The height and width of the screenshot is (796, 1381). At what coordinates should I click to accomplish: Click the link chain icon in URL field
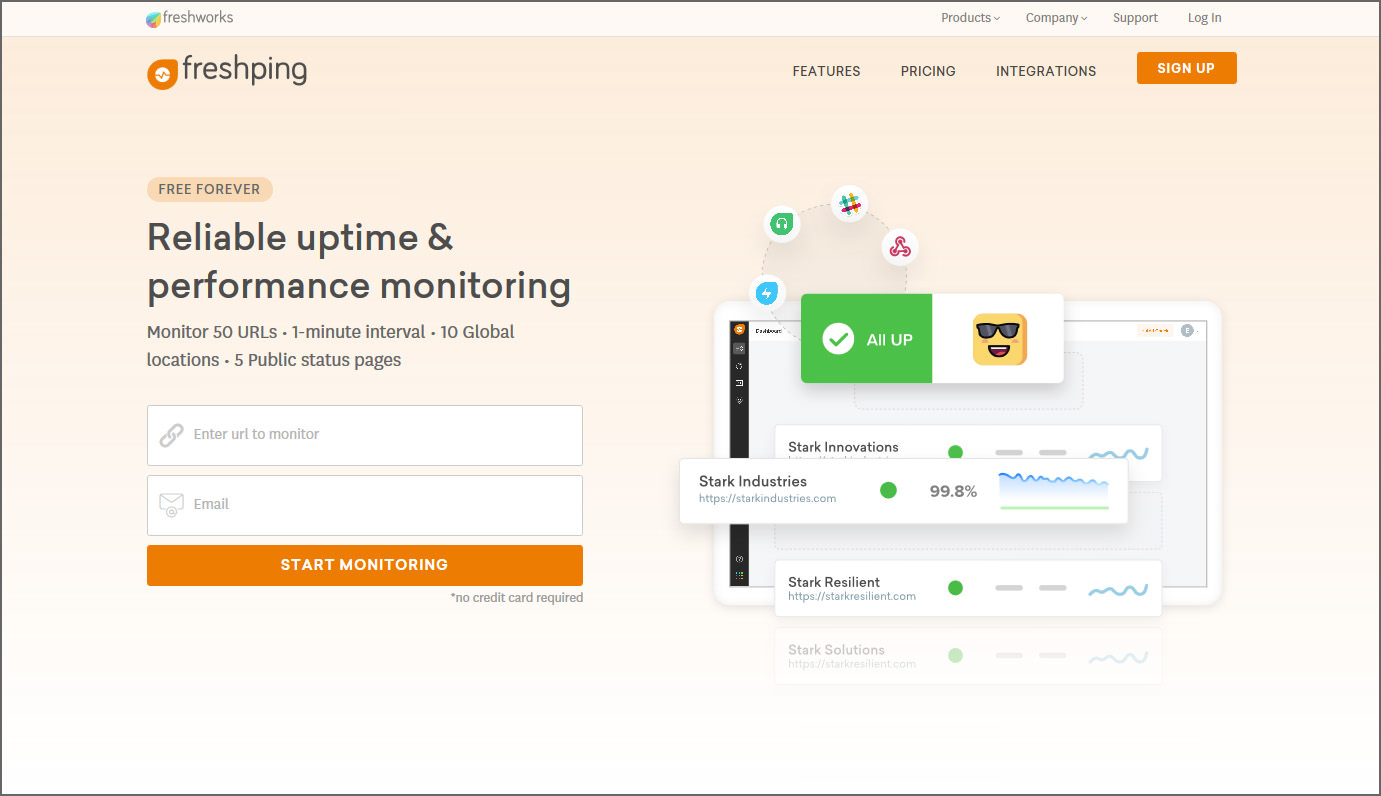[x=171, y=435]
